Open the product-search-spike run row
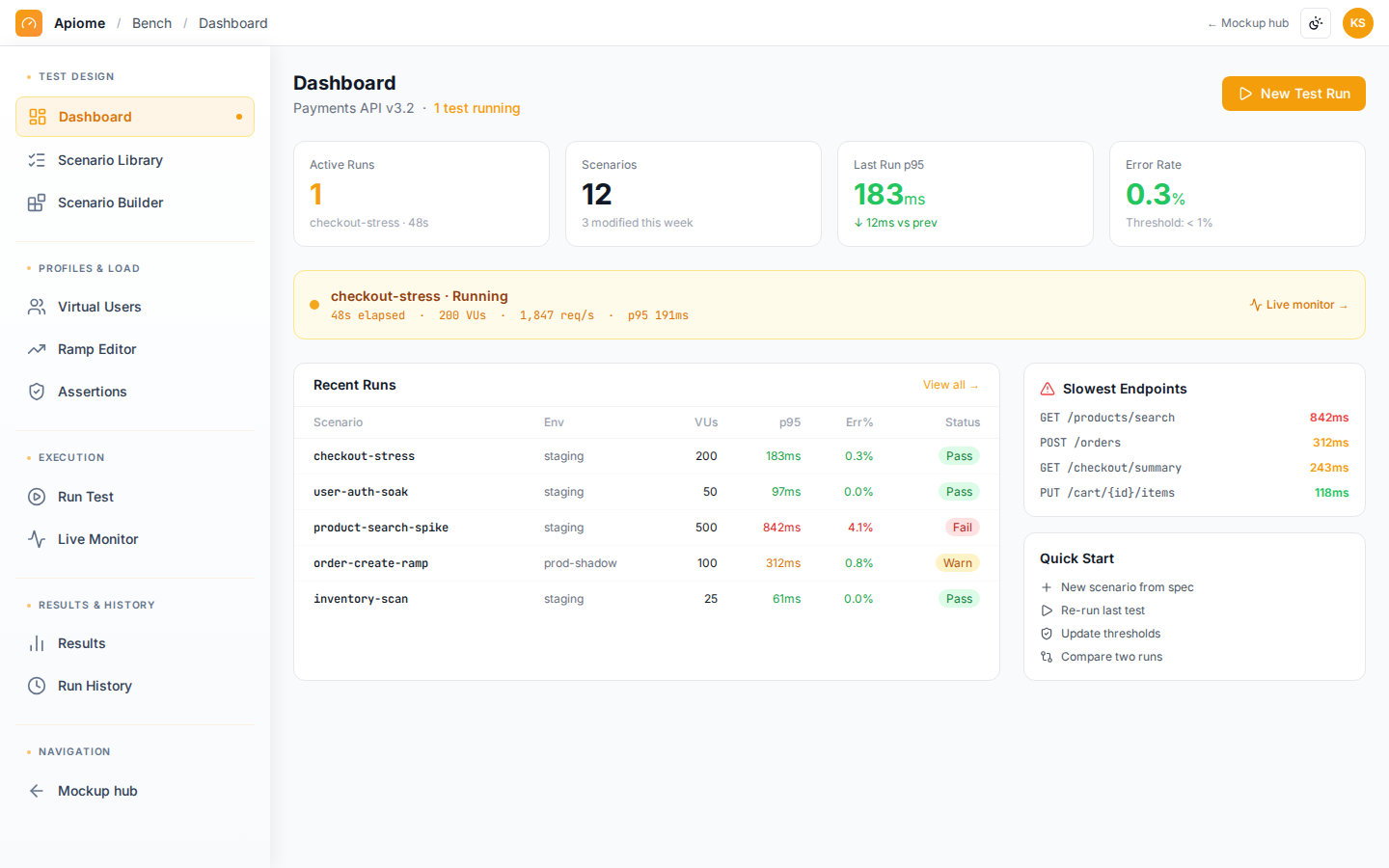This screenshot has width=1389, height=868. point(646,528)
